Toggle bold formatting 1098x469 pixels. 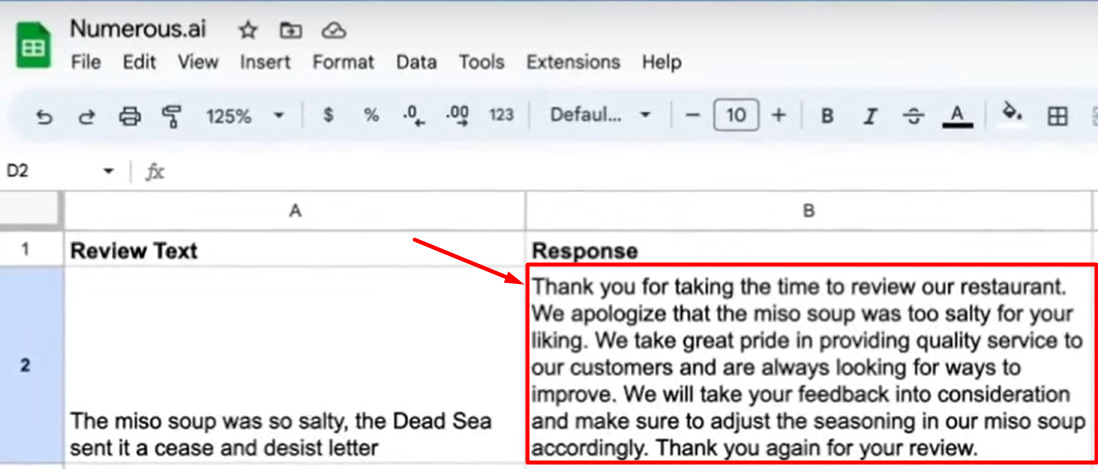coord(827,116)
